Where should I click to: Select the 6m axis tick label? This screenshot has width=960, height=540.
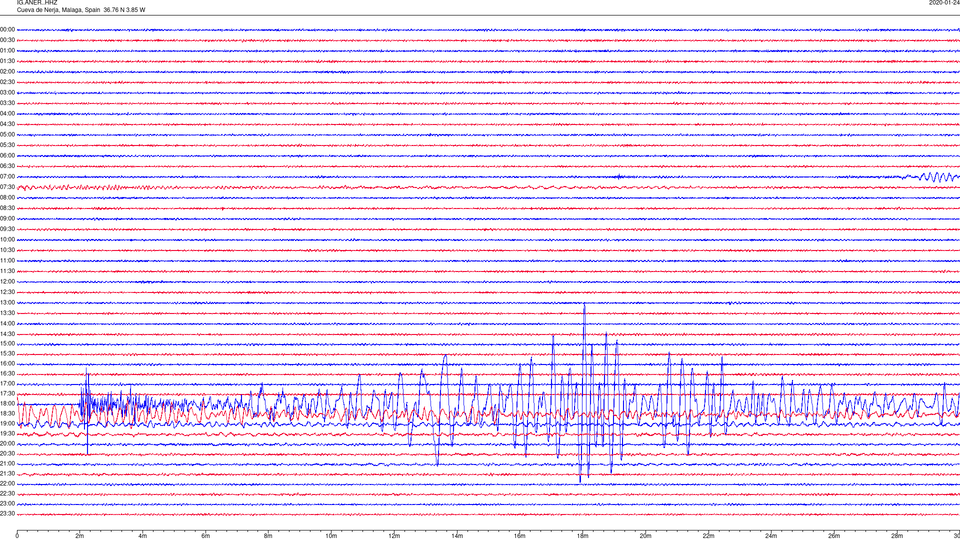coord(206,536)
